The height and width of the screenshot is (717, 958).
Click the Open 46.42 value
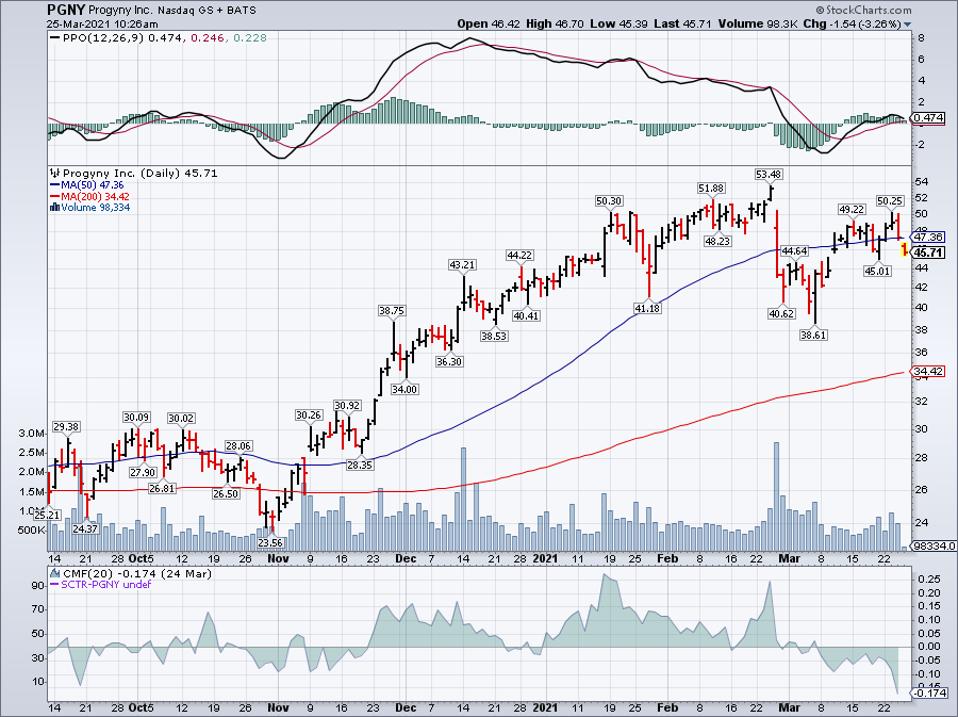[490, 24]
